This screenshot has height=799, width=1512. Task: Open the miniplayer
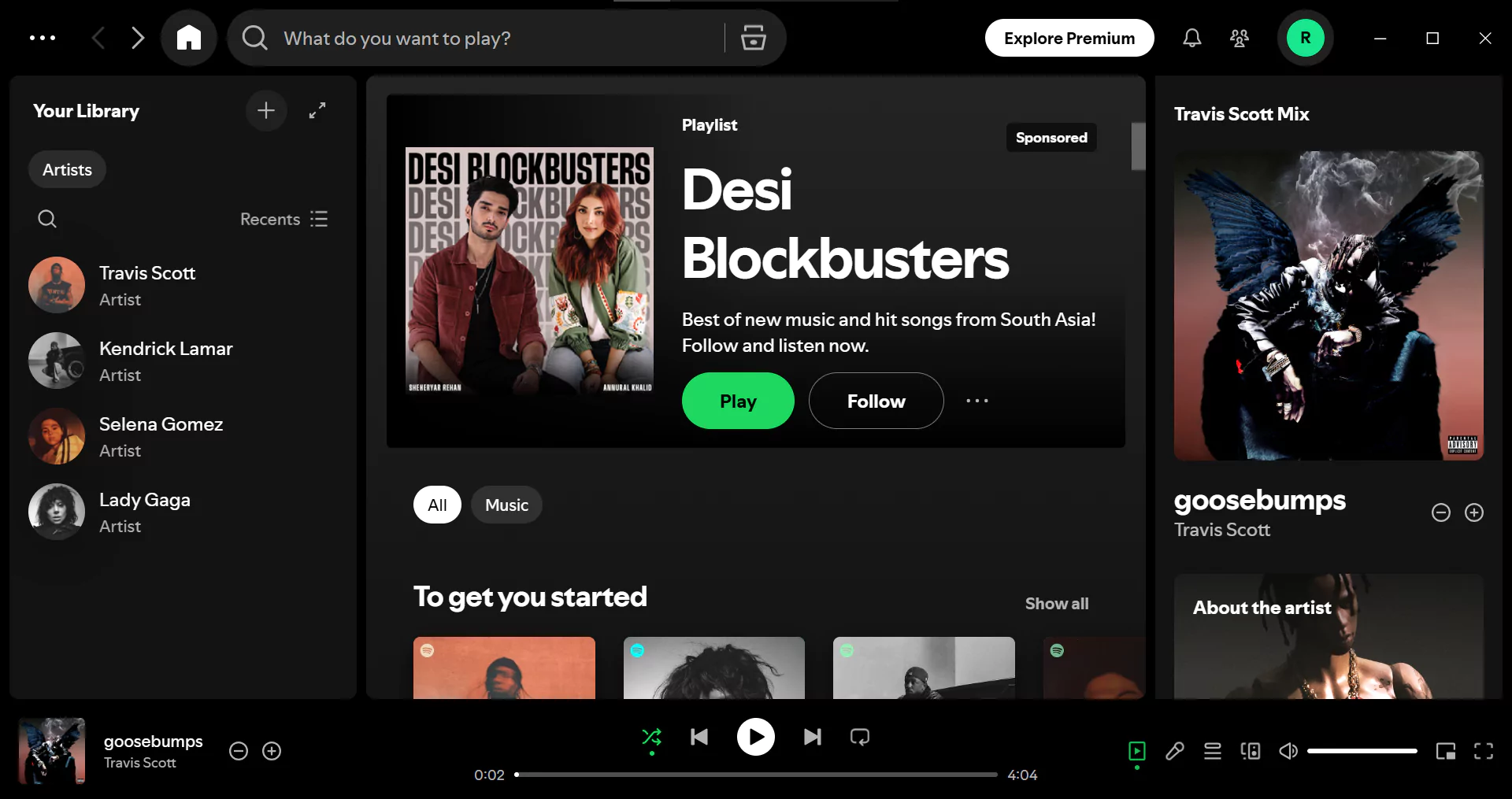[1446, 751]
